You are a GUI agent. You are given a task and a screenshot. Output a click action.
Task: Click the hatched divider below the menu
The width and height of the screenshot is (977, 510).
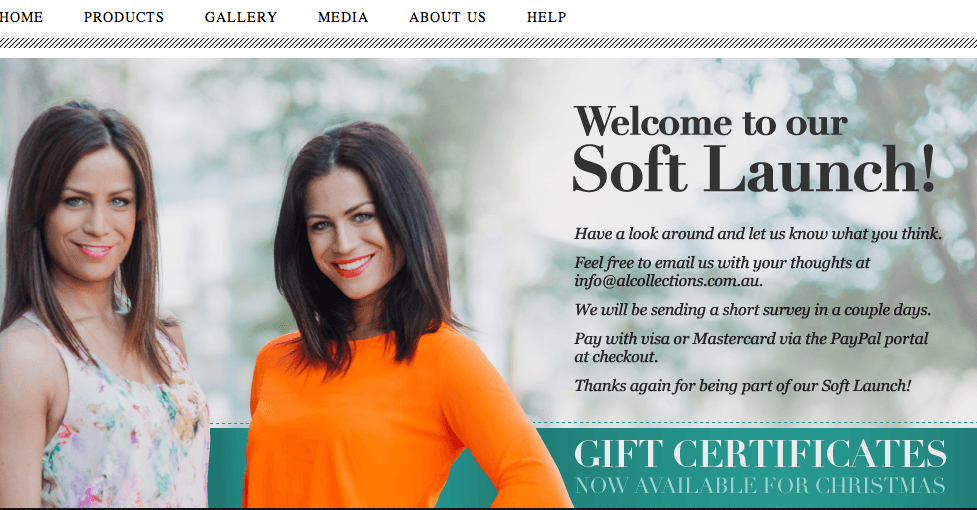(488, 43)
